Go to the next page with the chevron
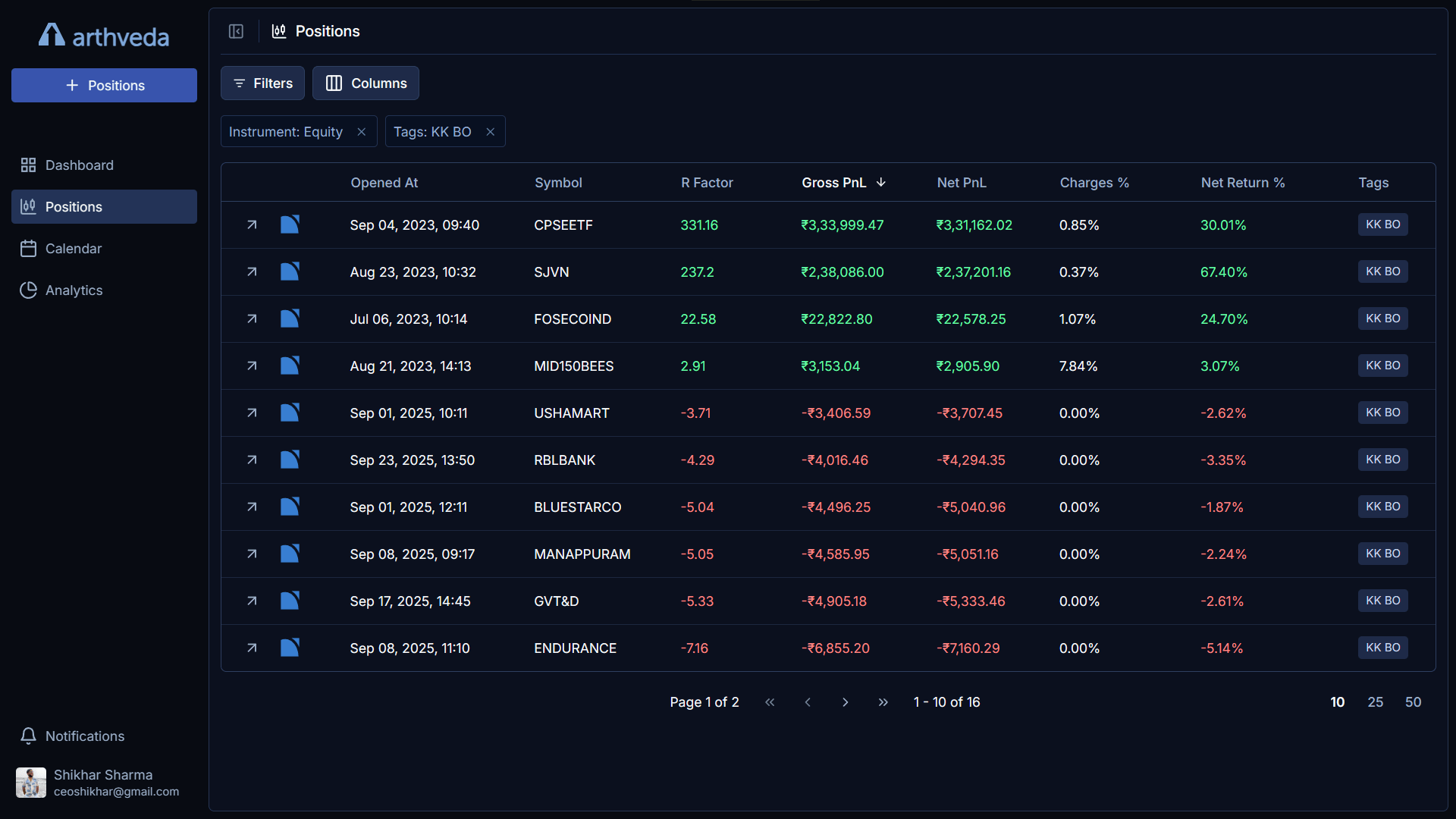Viewport: 1456px width, 819px height. (846, 702)
